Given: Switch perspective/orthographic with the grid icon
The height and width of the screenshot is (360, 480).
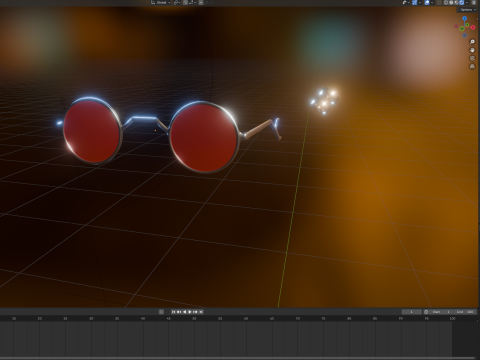Looking at the screenshot, I should (x=472, y=66).
